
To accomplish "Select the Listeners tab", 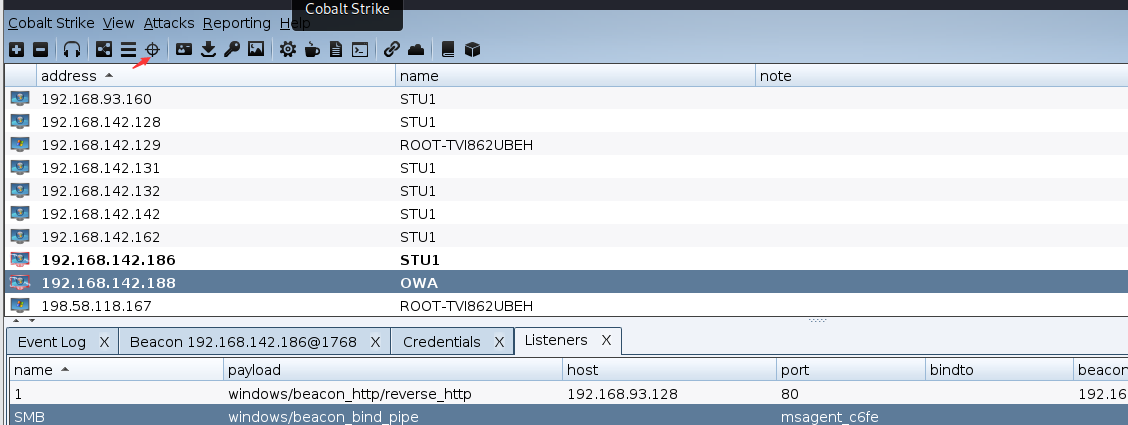I will point(556,340).
